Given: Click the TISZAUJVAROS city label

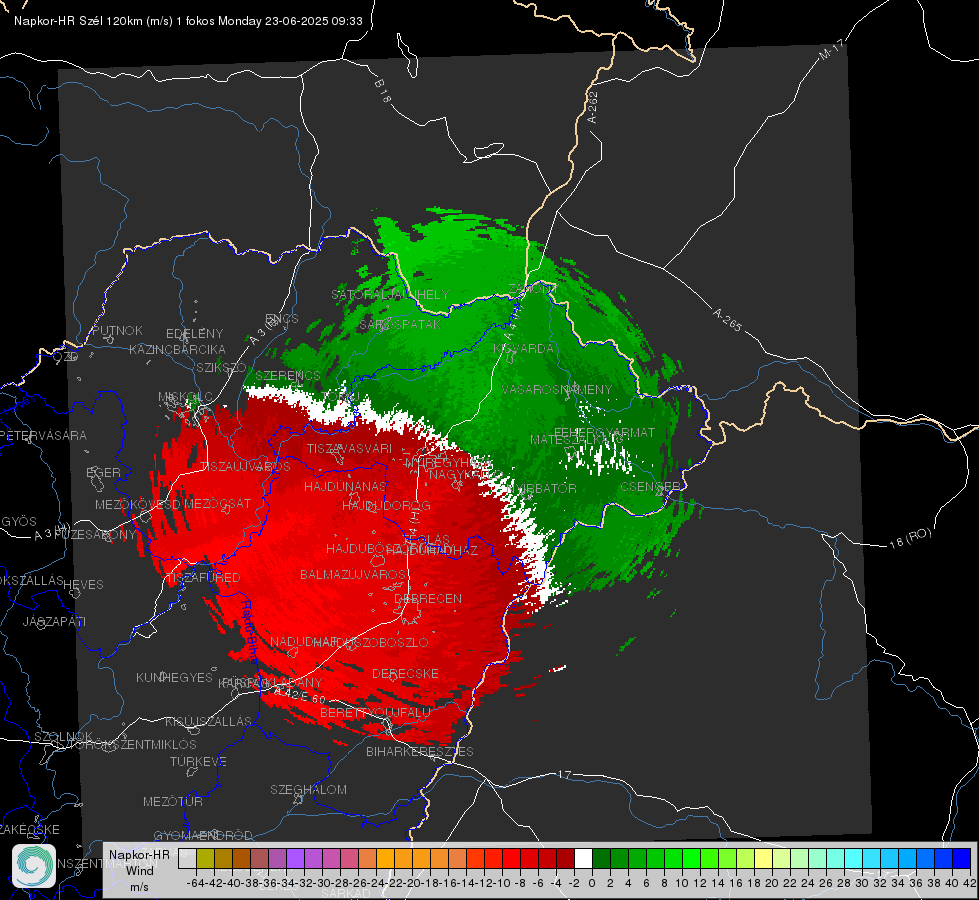Looking at the screenshot, I should click(x=245, y=466).
